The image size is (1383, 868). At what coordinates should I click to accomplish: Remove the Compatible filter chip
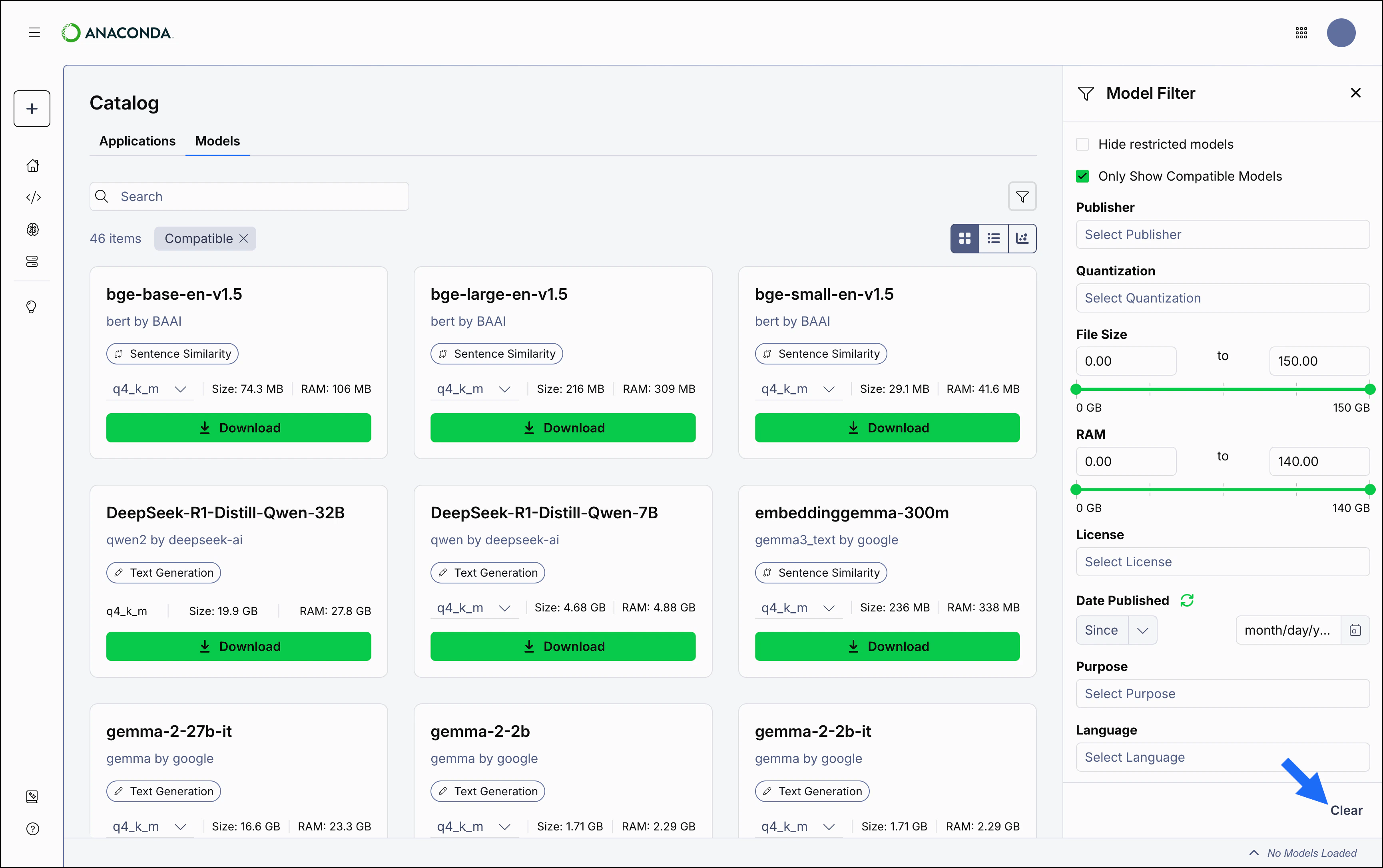point(243,238)
